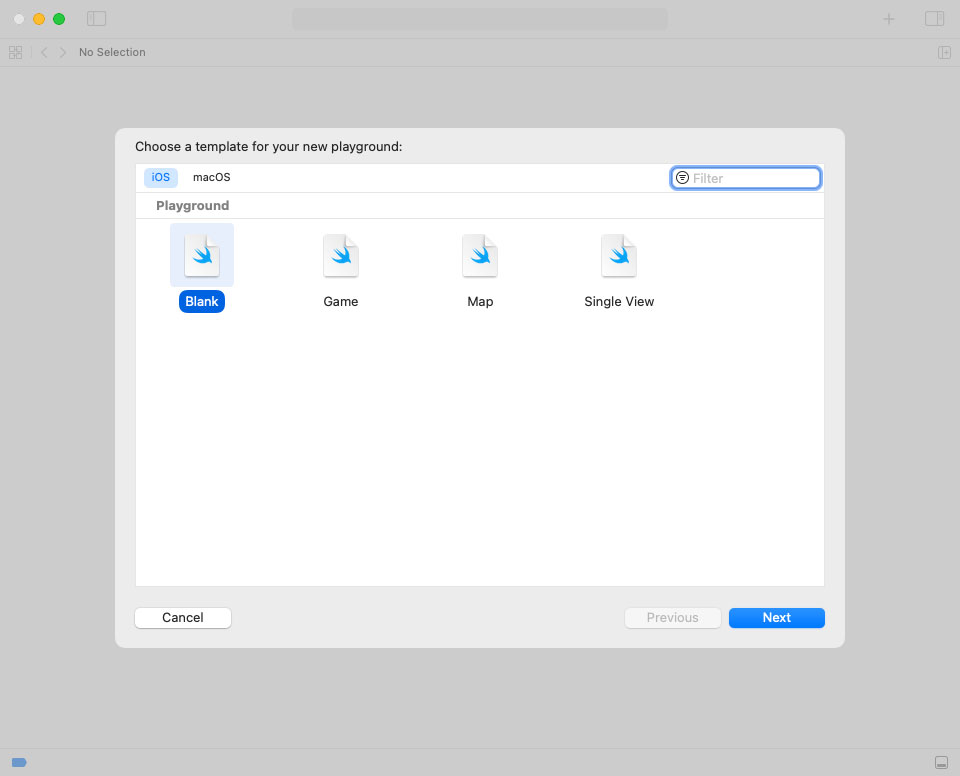The width and height of the screenshot is (960, 776).
Task: Show the debug console via bottom-right icon
Action: tap(941, 761)
